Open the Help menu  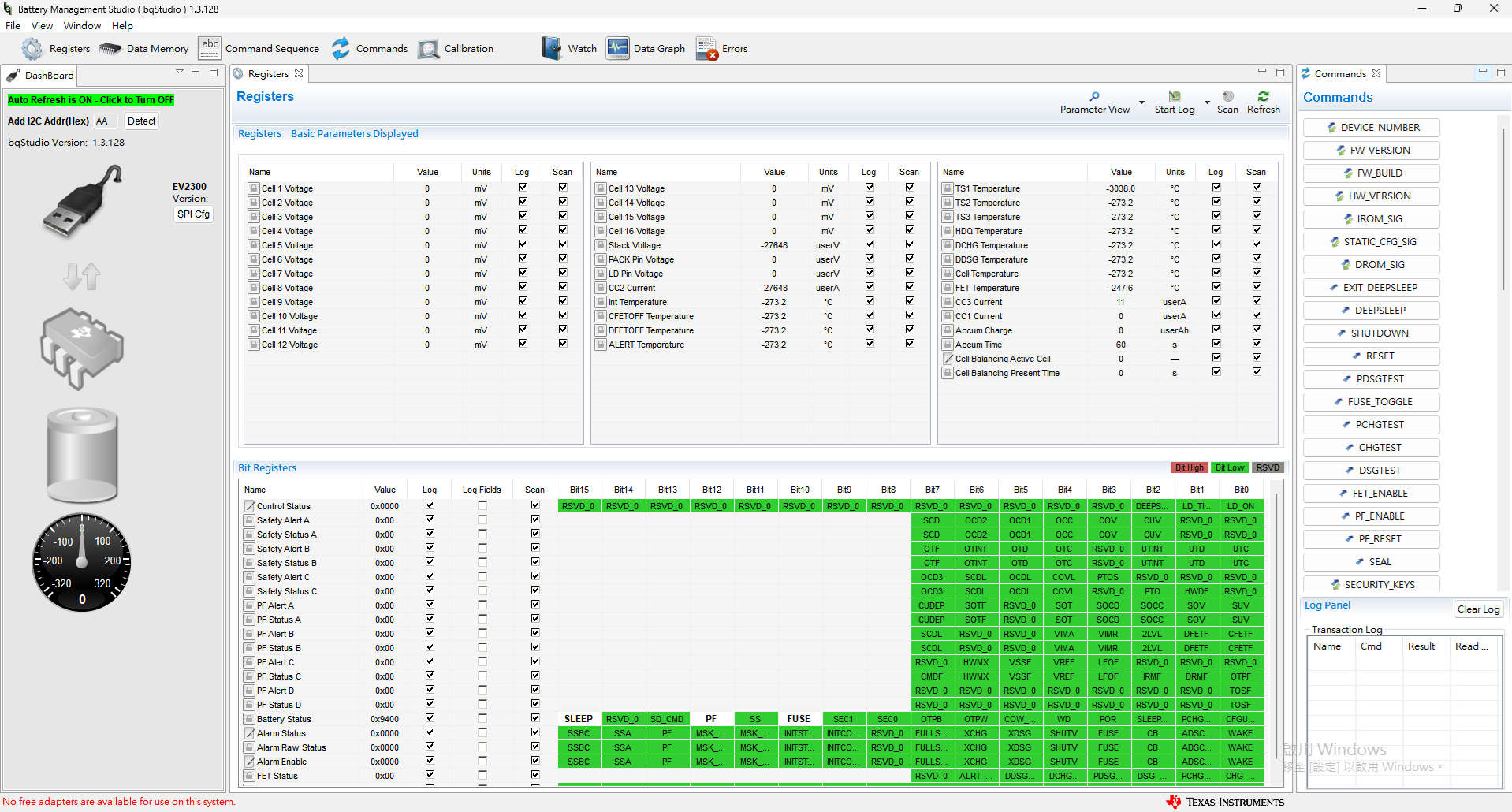coord(122,26)
